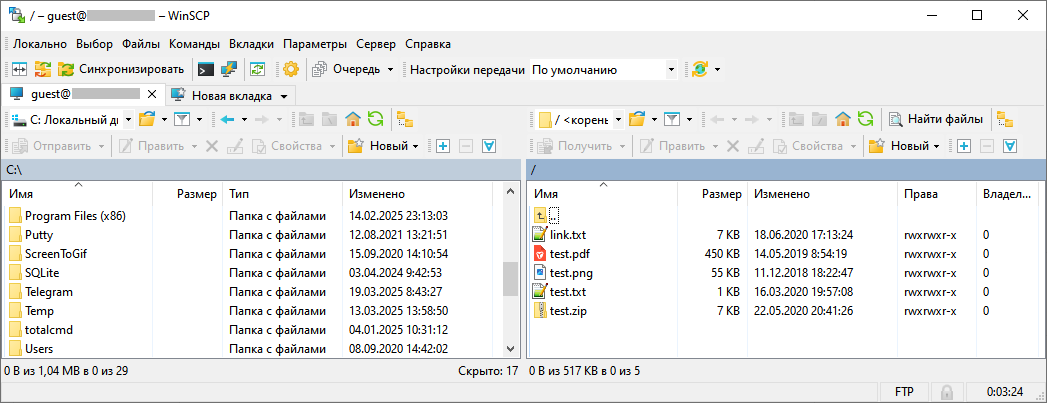Image resolution: width=1047 pixels, height=403 pixels.
Task: Click the compare directories icon
Action: (x=20, y=69)
